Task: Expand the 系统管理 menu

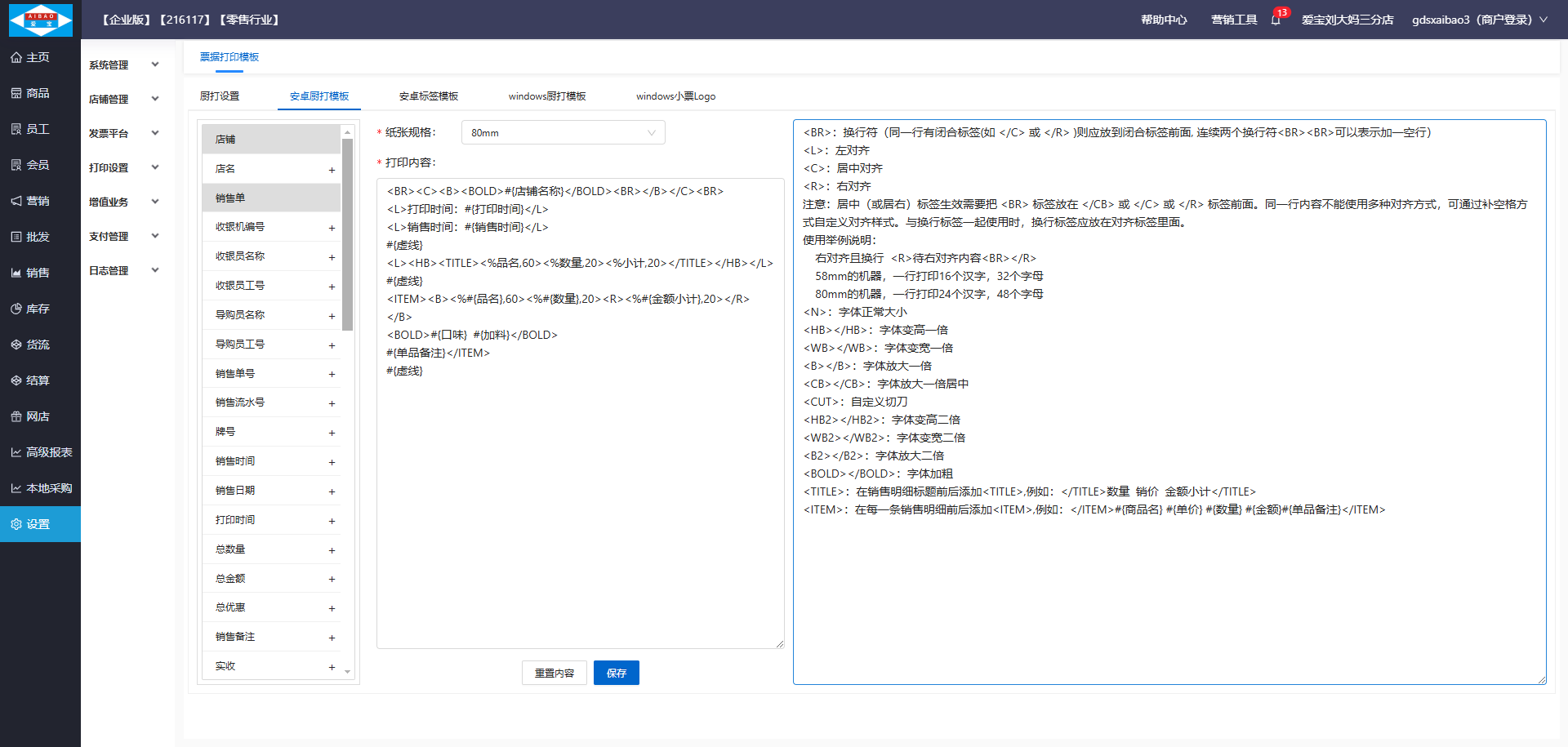Action: click(x=123, y=65)
